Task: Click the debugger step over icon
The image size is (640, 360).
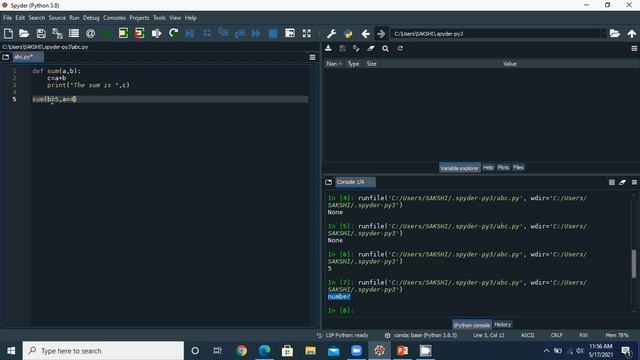Action: tap(207, 33)
